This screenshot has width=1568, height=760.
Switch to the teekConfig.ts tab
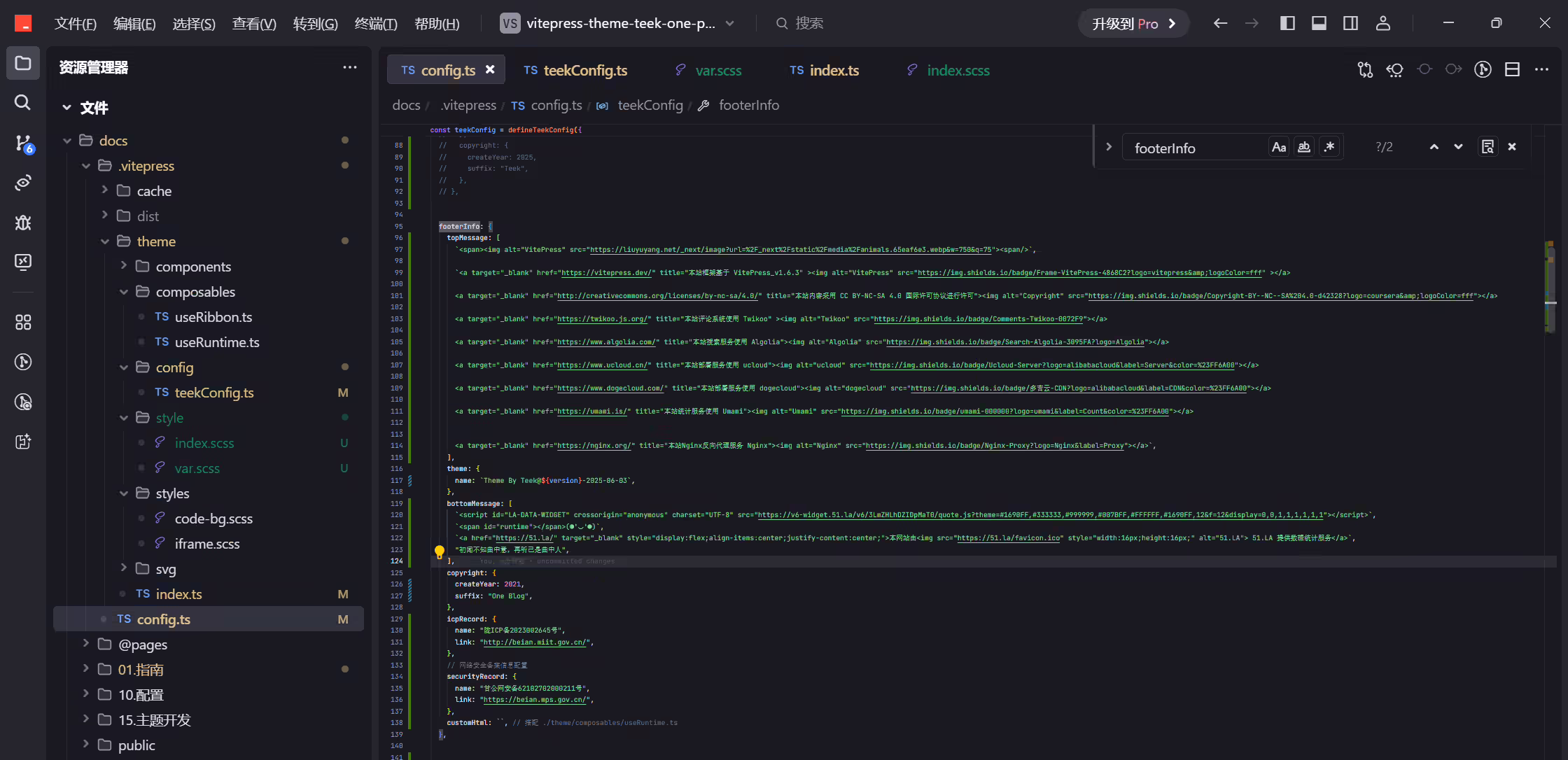(575, 70)
